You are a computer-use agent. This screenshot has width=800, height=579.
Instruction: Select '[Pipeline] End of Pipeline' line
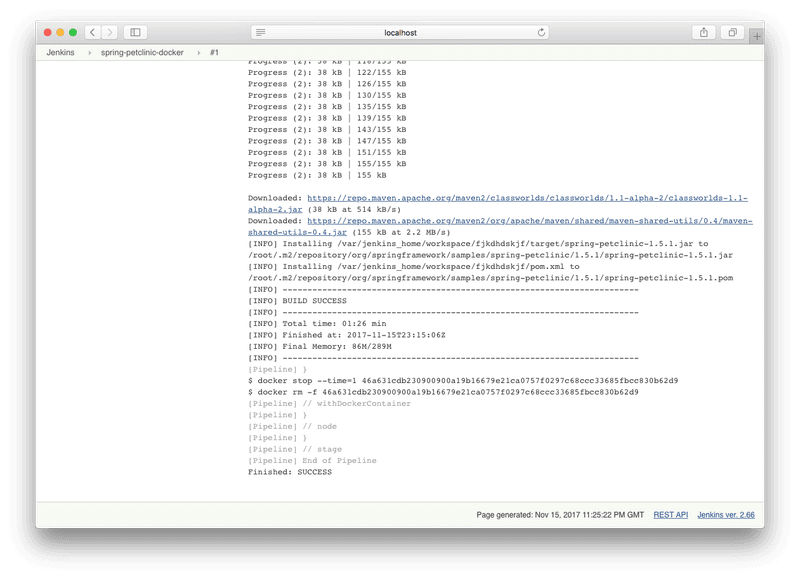point(312,461)
